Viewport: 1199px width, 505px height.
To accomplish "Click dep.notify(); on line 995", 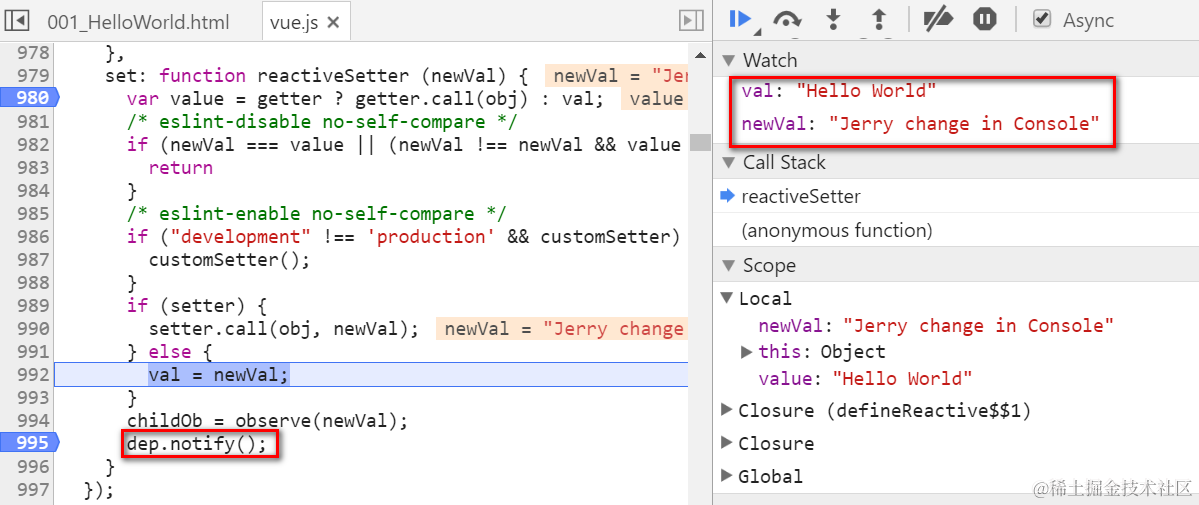I will (x=197, y=443).
